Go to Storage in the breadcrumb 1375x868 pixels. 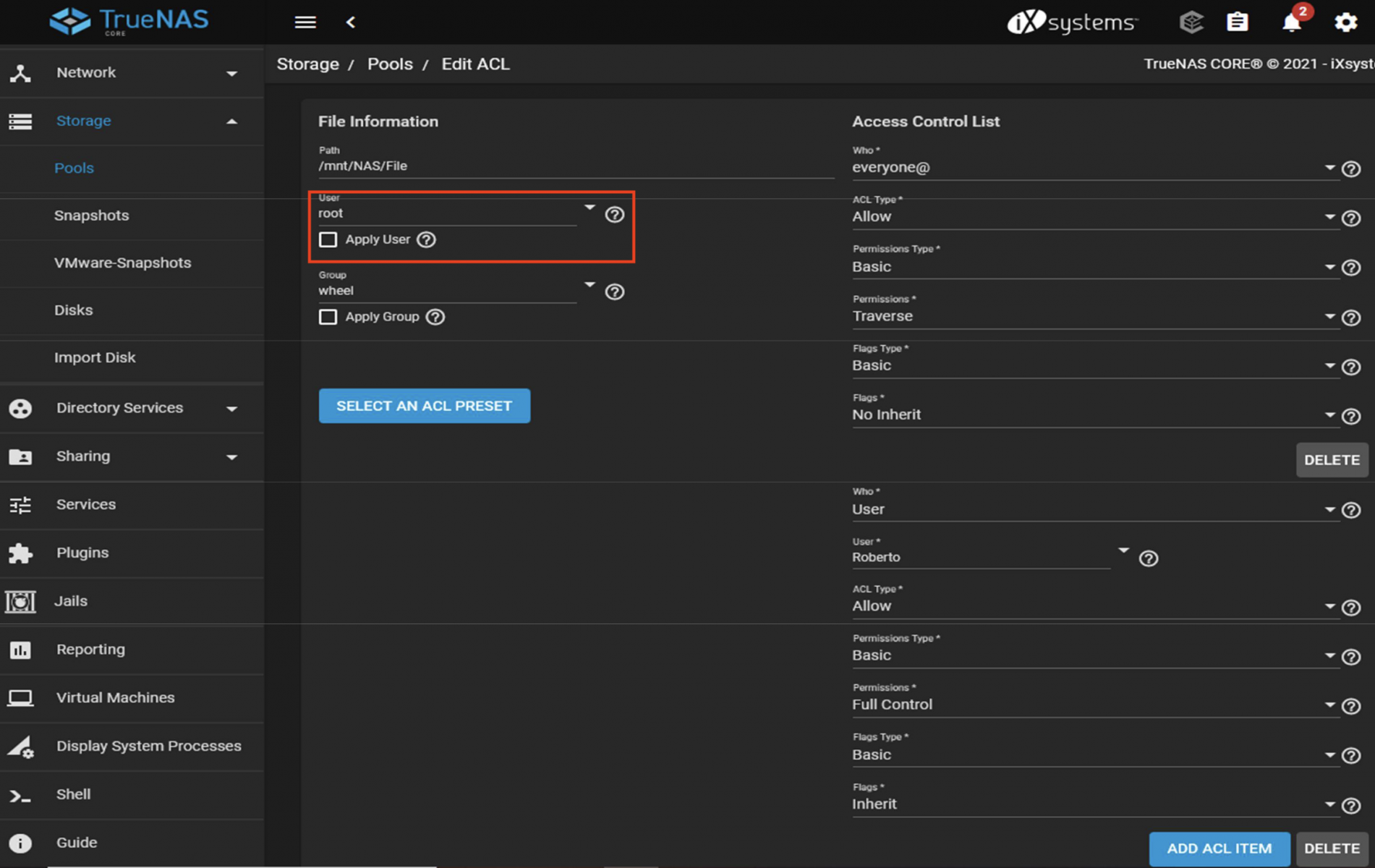(x=308, y=64)
